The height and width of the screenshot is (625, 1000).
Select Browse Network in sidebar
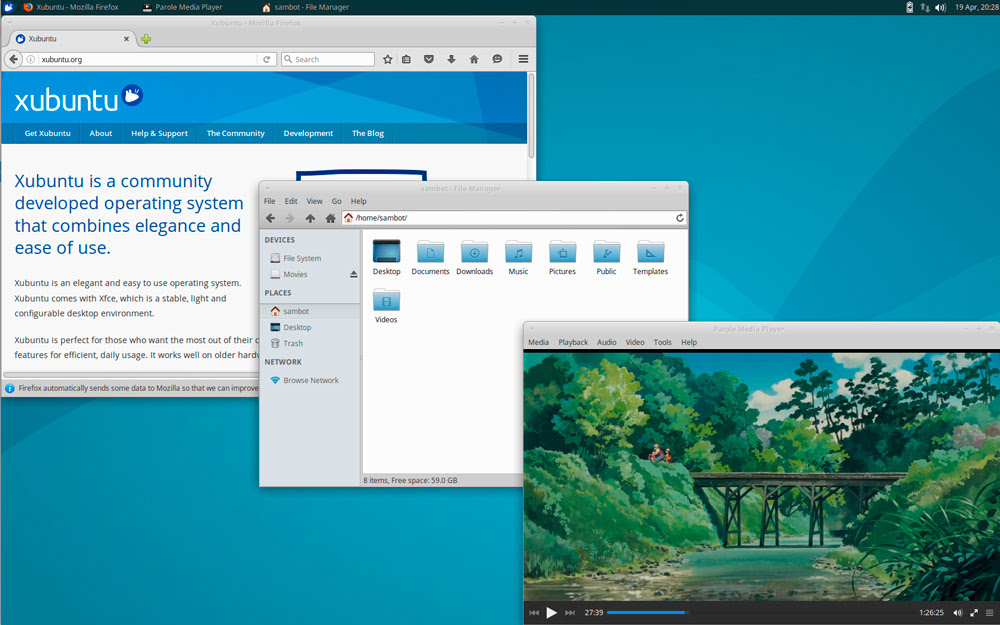tap(310, 380)
